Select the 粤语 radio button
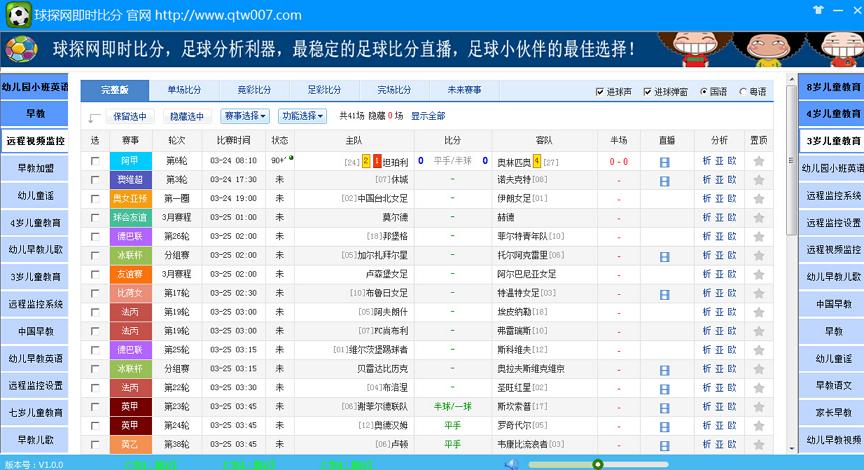This screenshot has height=470, width=864. pos(743,92)
